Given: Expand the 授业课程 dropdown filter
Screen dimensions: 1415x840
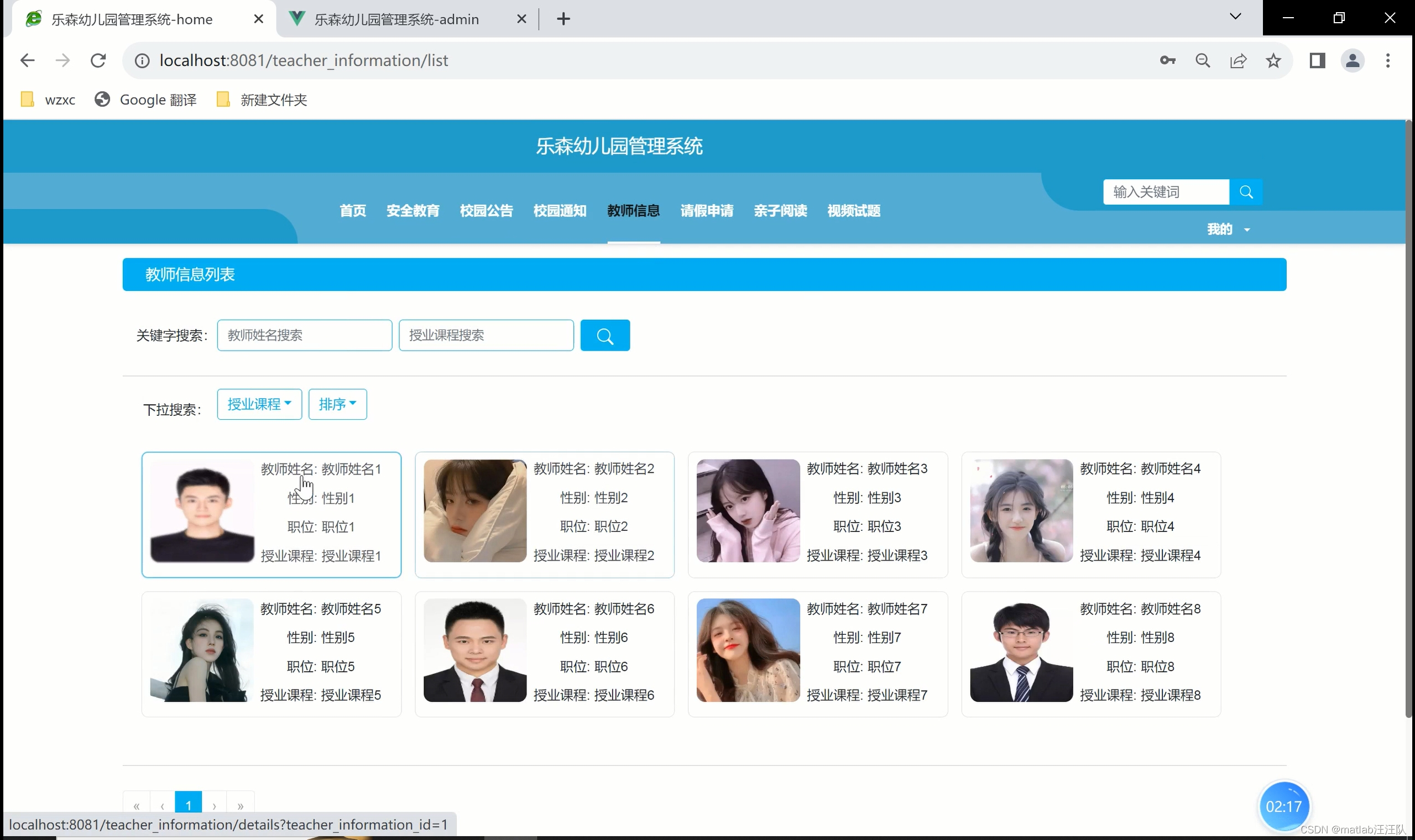Looking at the screenshot, I should [x=259, y=404].
